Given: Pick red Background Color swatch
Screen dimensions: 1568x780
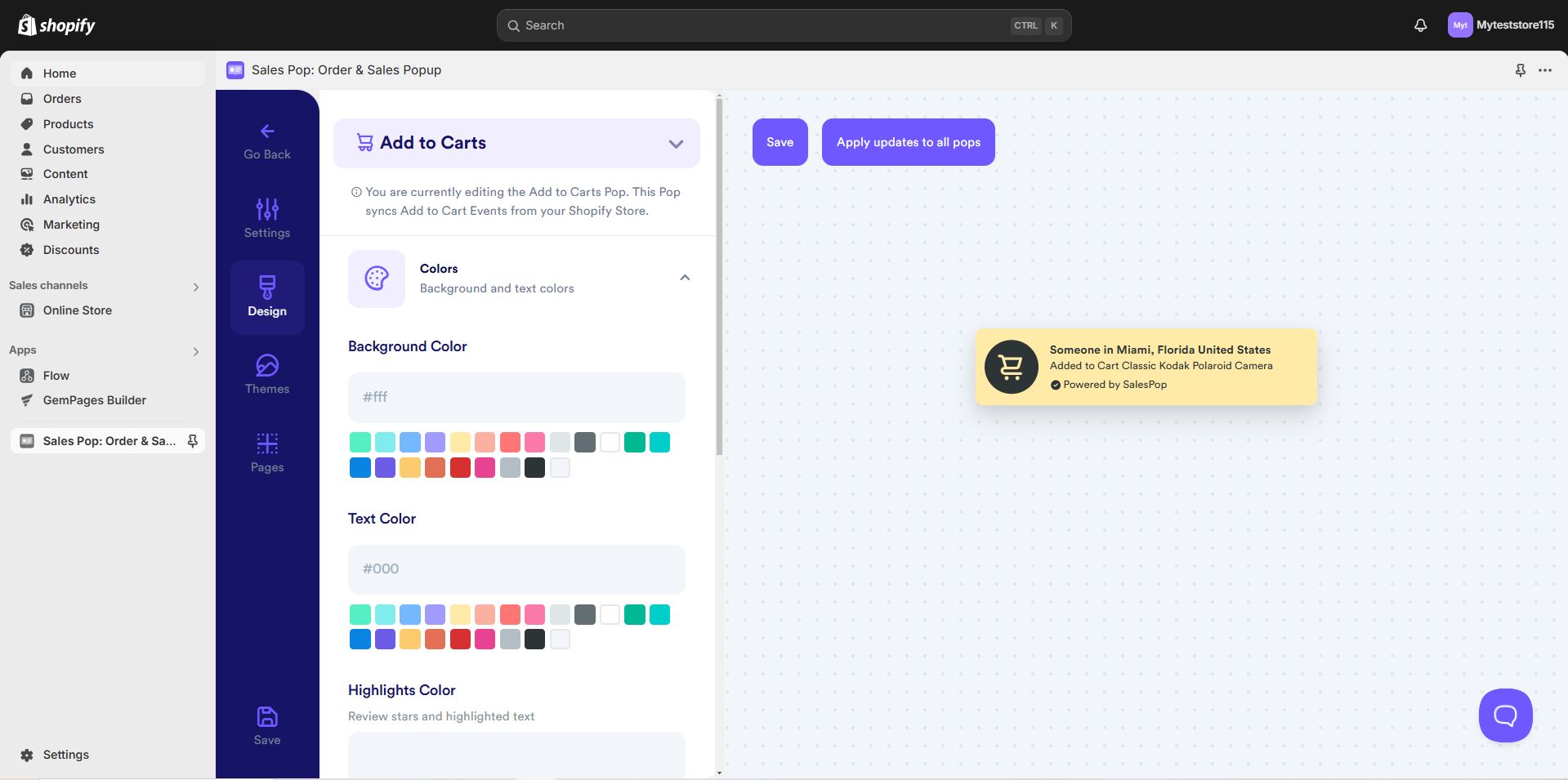Looking at the screenshot, I should pos(460,468).
